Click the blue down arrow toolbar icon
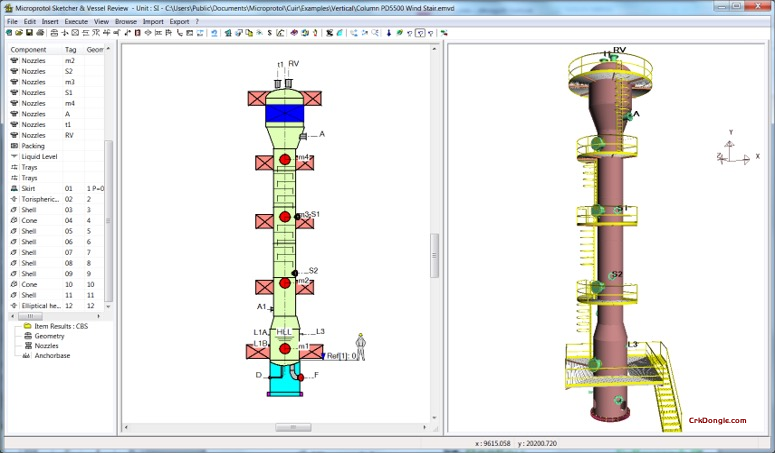The height and width of the screenshot is (453, 775). pos(388,33)
